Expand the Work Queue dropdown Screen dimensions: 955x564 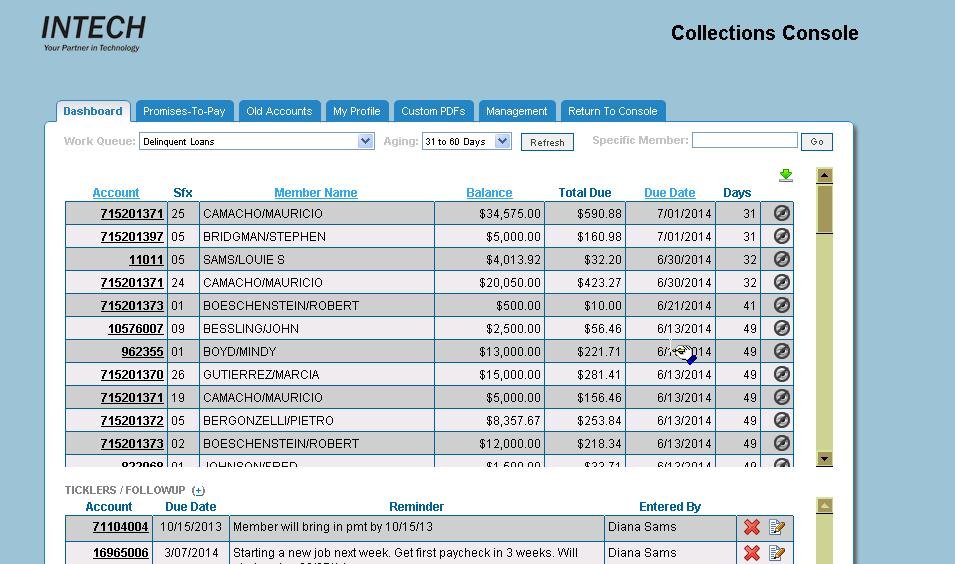pyautogui.click(x=365, y=142)
